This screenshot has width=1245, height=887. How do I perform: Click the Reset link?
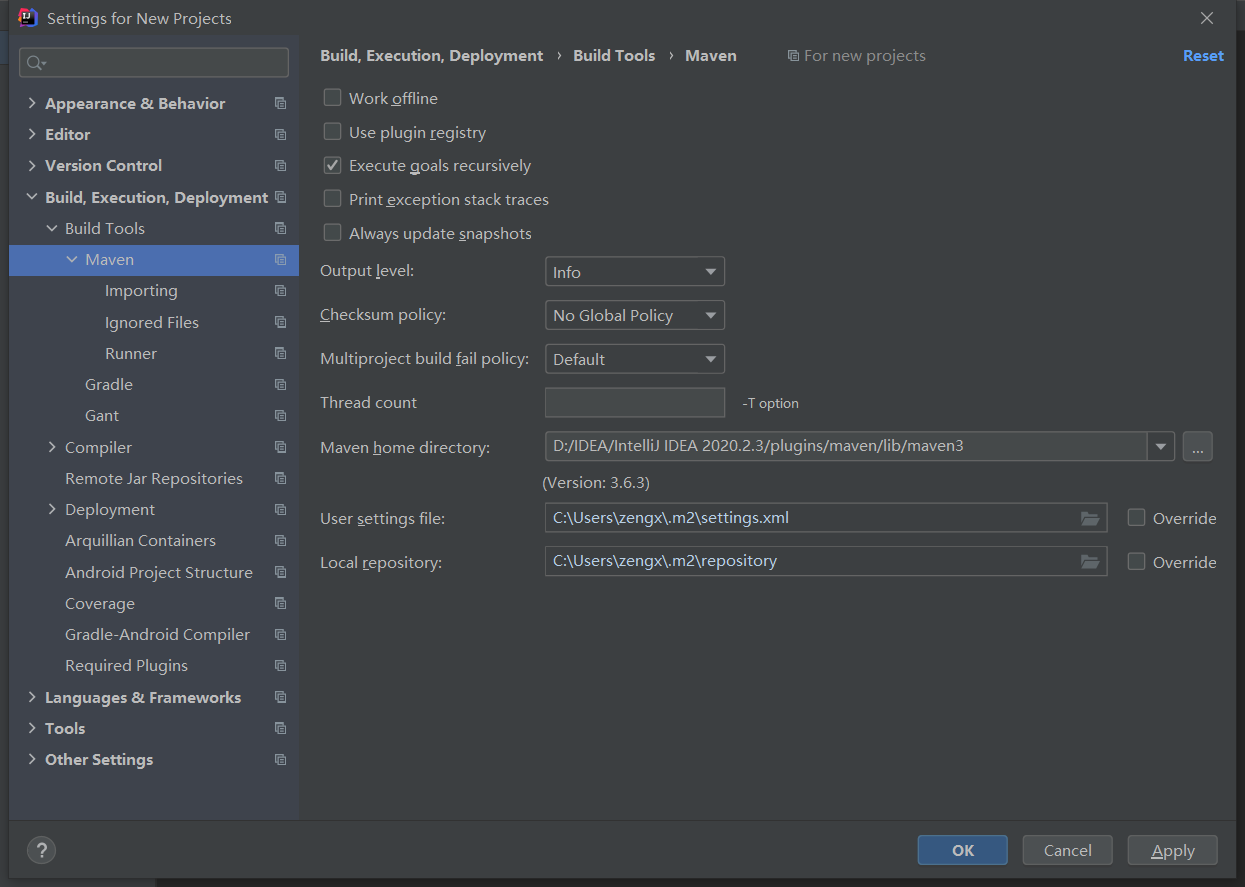coord(1203,56)
